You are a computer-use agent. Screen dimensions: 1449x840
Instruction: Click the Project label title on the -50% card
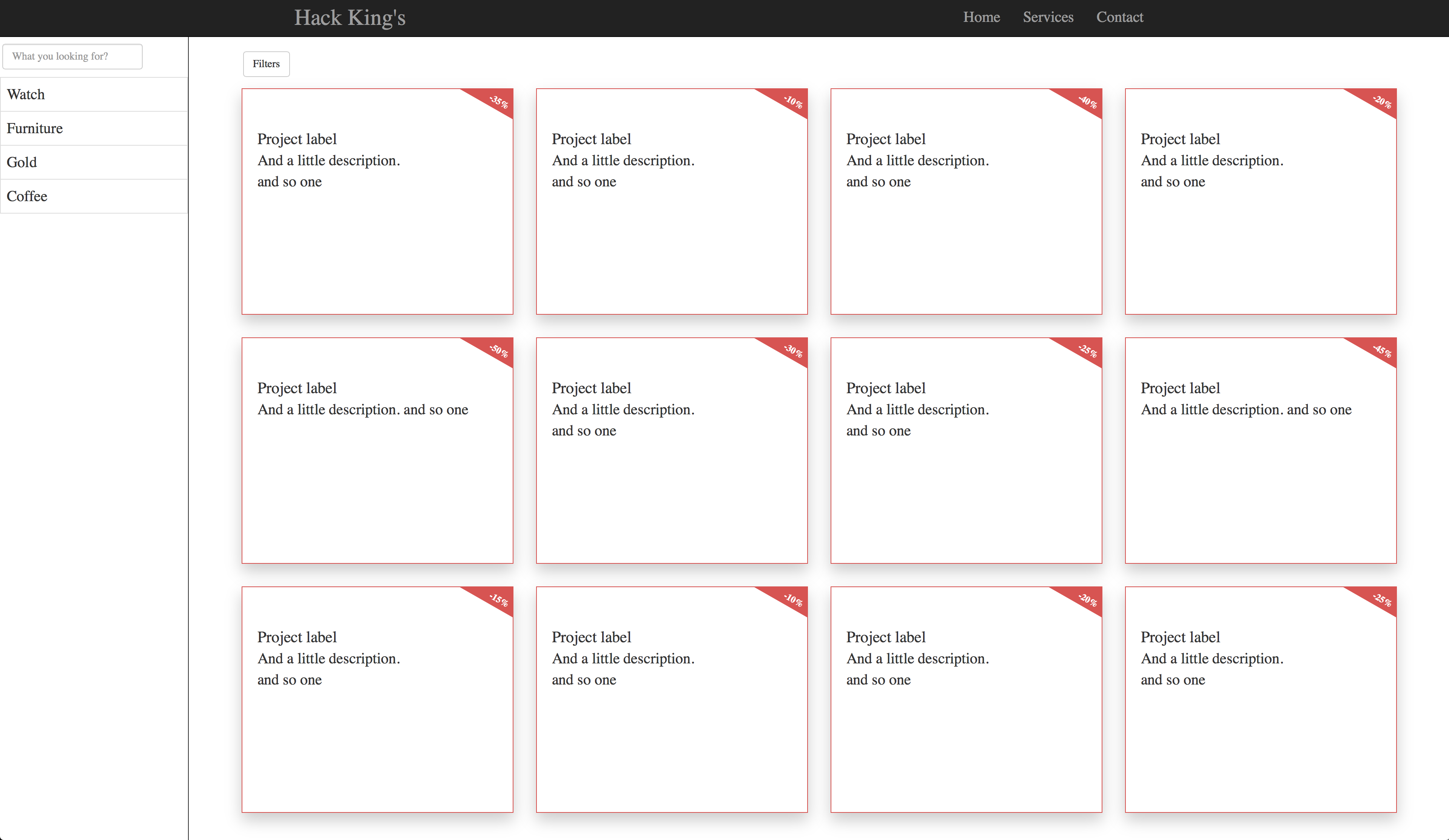(297, 388)
